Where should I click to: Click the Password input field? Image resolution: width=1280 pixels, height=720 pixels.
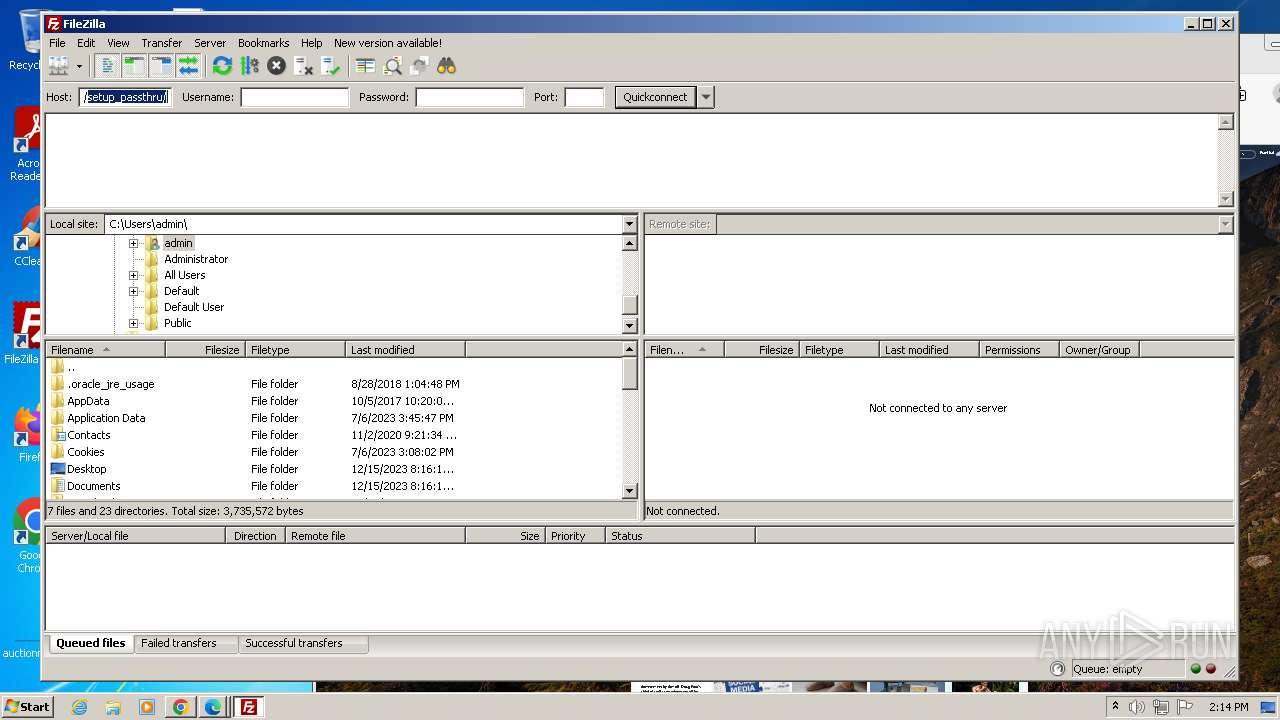(469, 97)
